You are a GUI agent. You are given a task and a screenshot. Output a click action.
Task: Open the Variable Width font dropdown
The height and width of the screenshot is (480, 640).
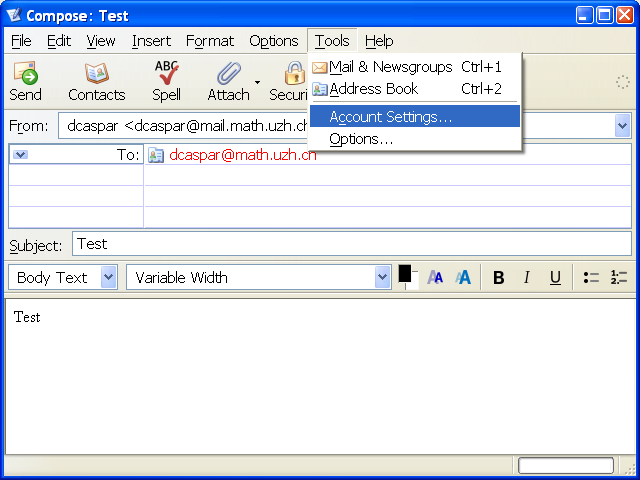point(258,278)
